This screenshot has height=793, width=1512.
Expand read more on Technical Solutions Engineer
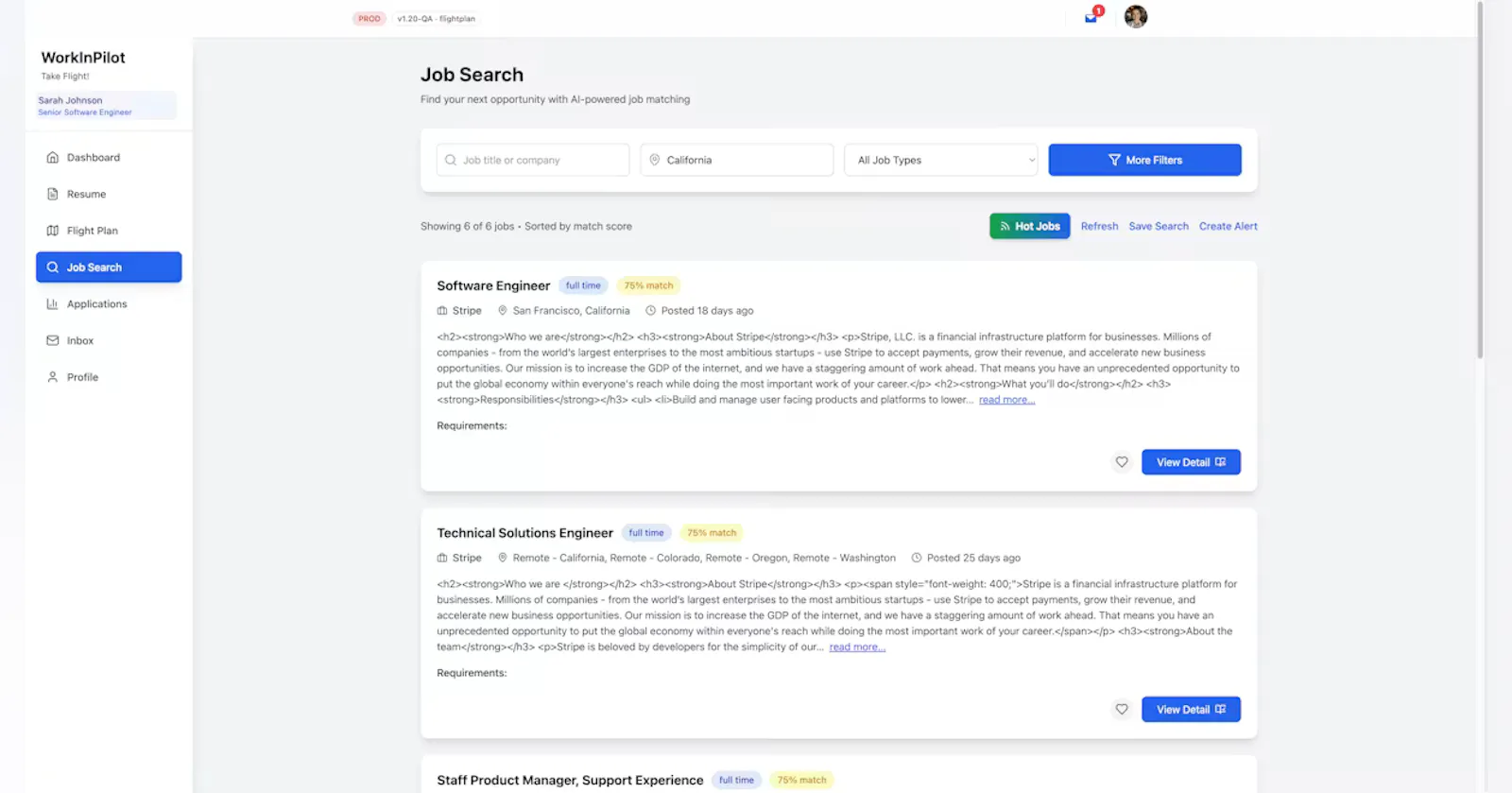click(857, 647)
